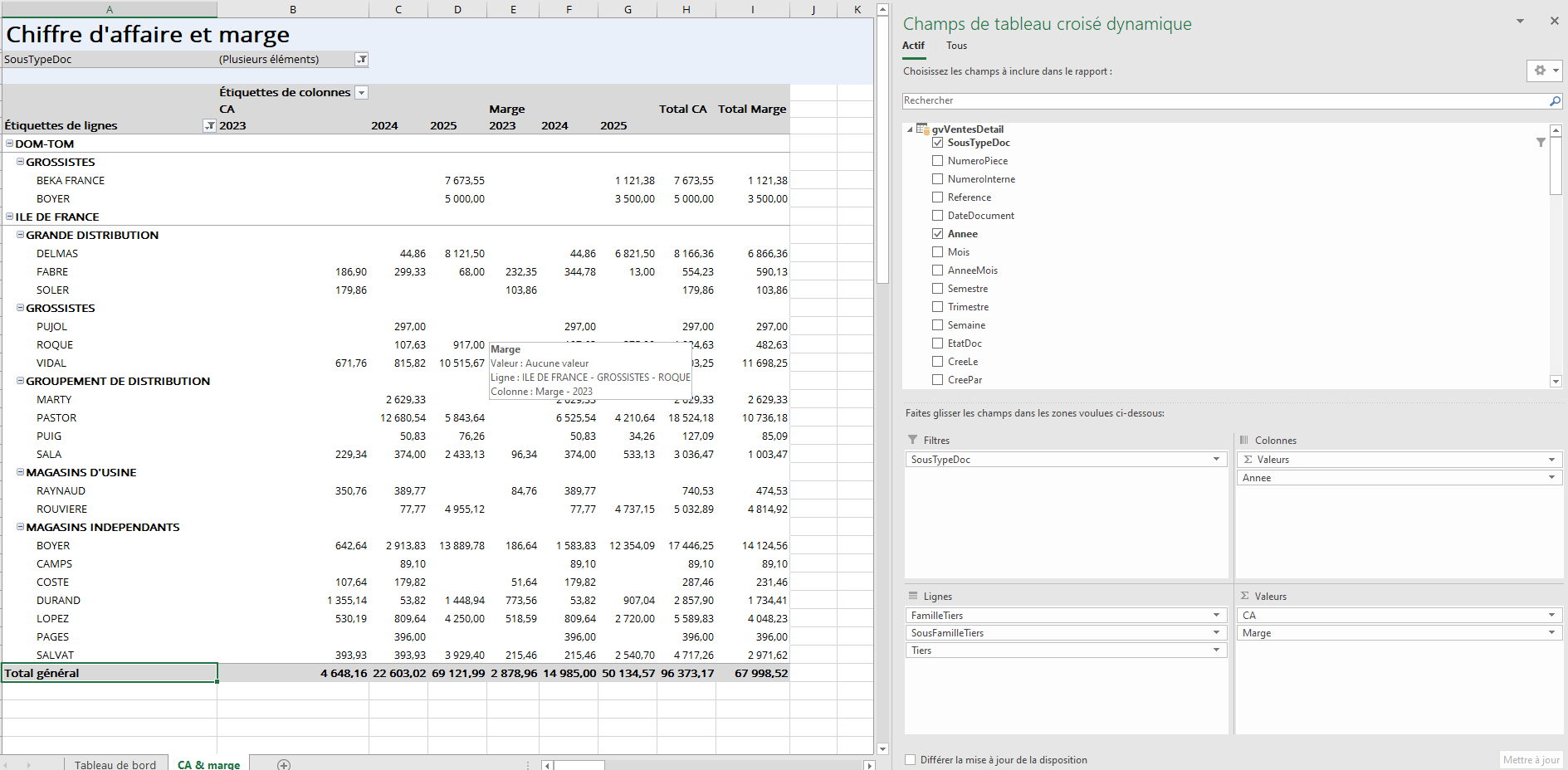Click the search magnifier icon in field list
Viewport: 1568px width, 770px height.
point(1555,101)
